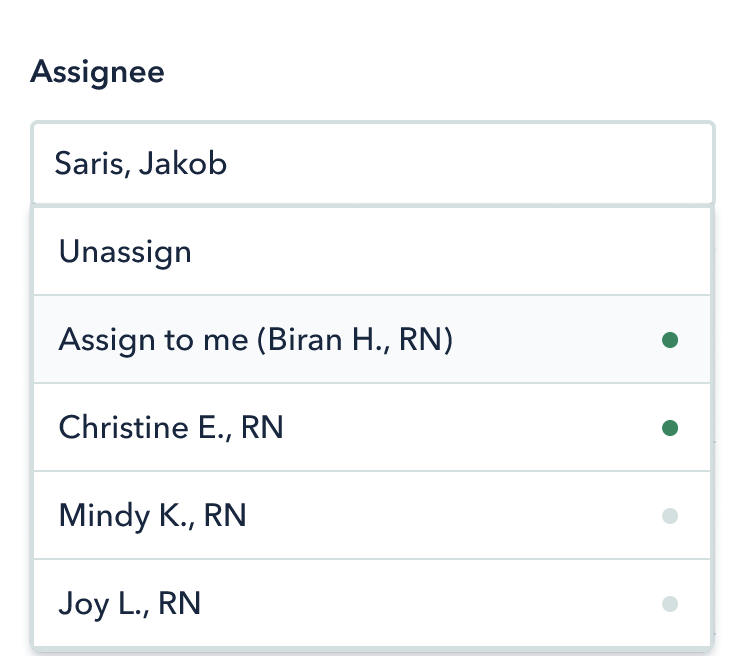Click "(Biran H., RN)" in the highlighted row
Image resolution: width=748 pixels, height=656 pixels.
(356, 341)
